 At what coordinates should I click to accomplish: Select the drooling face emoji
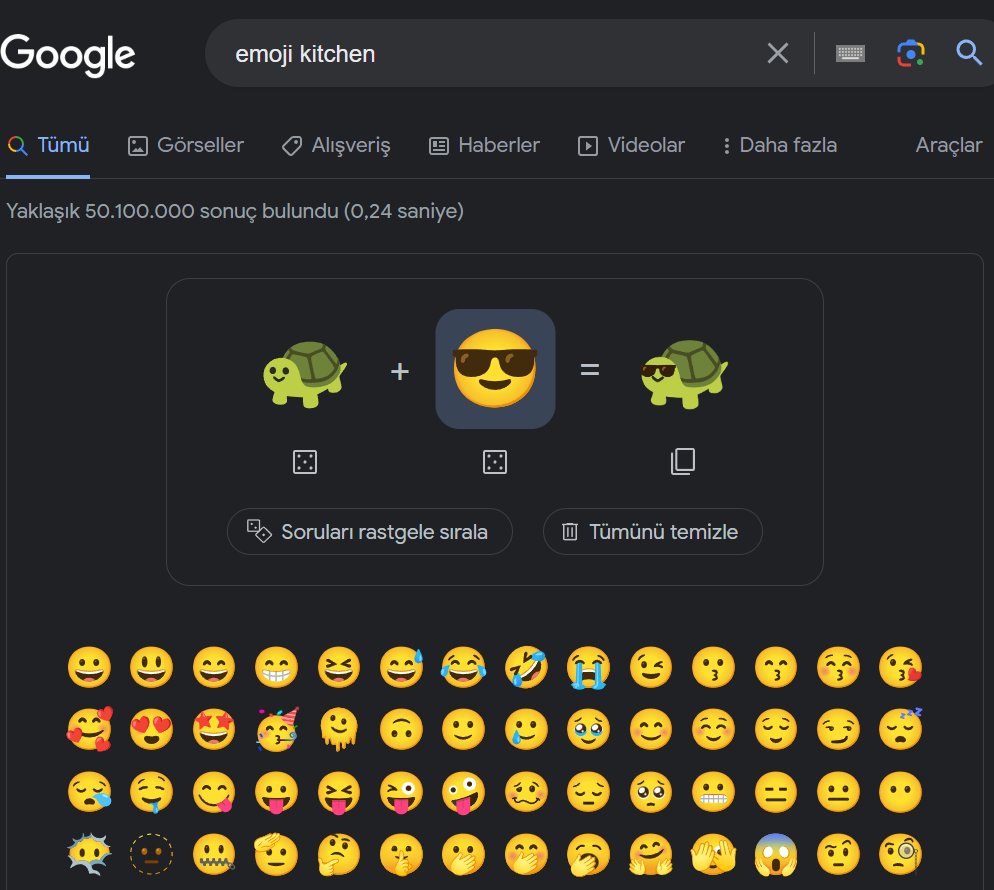(151, 792)
